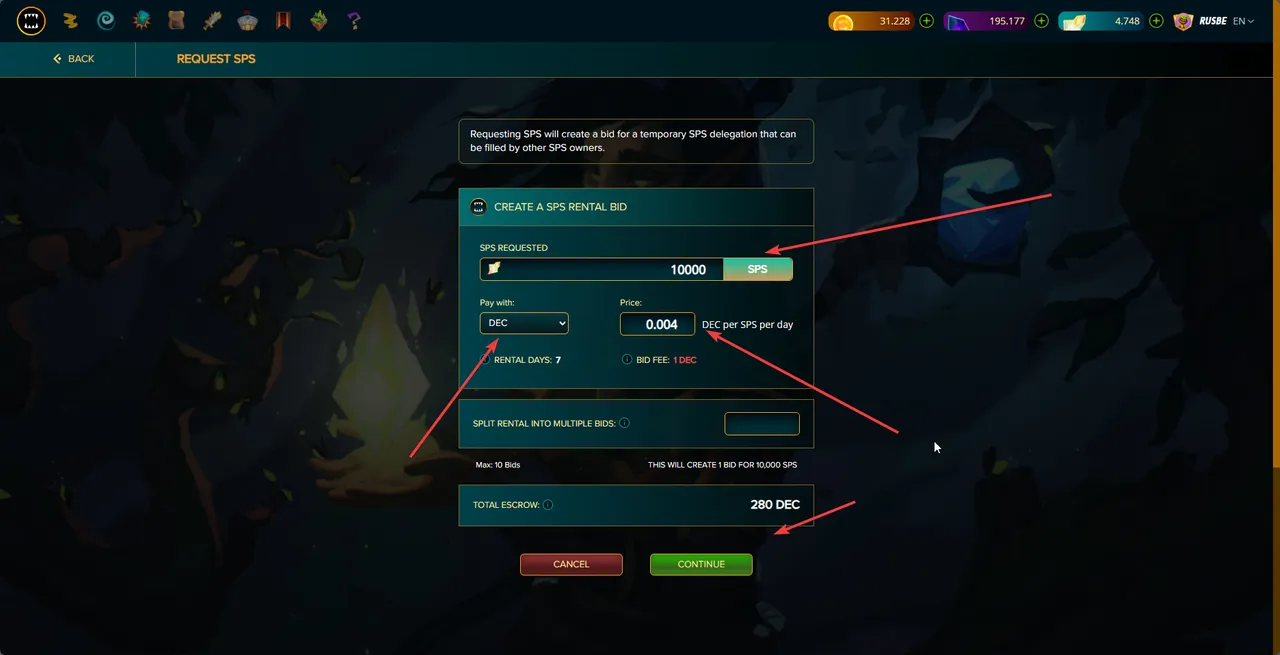Click the price per SPS input field
The image size is (1280, 655).
click(657, 324)
